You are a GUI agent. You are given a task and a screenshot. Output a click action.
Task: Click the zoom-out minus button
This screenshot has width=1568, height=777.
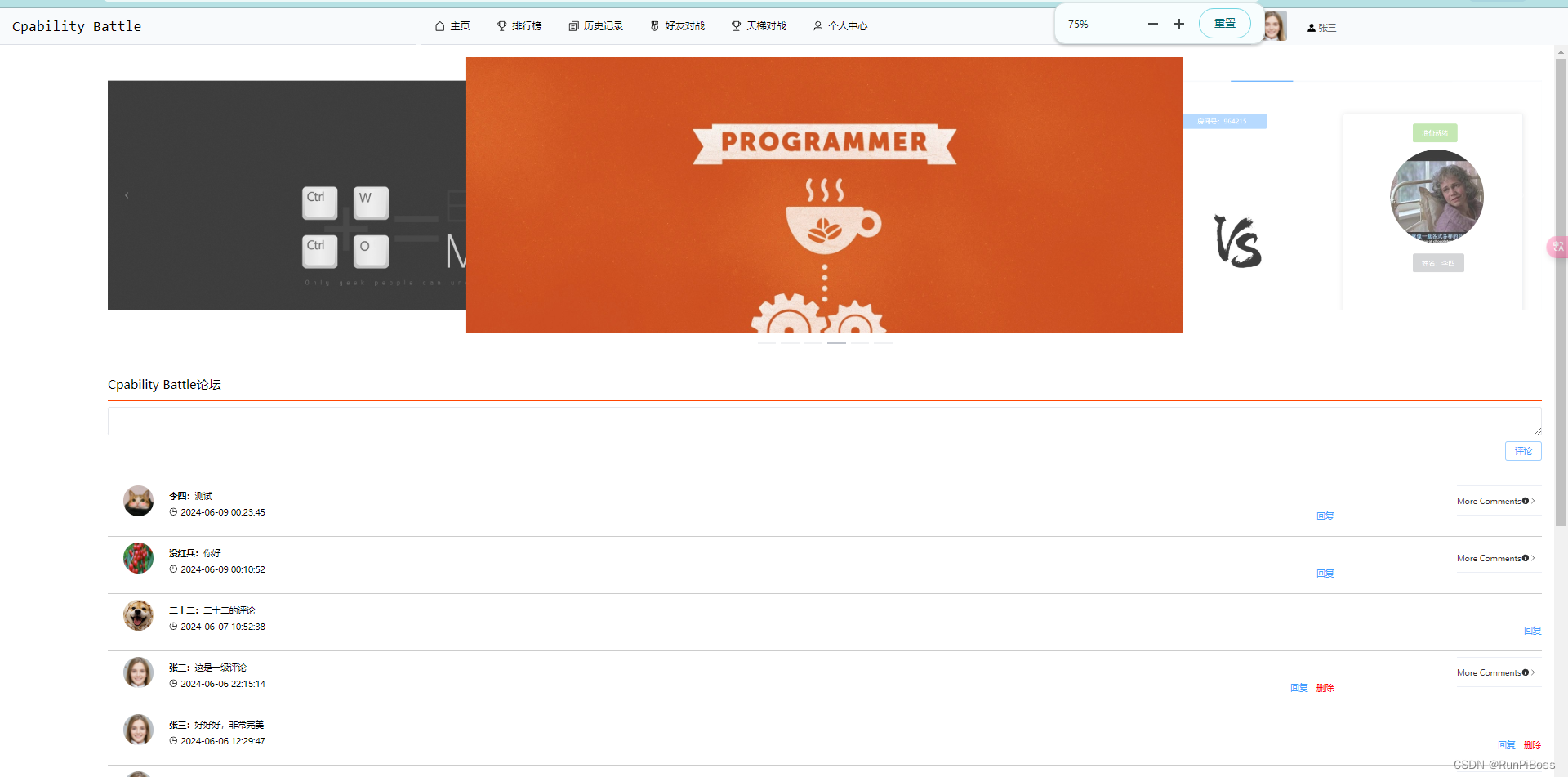coord(1153,24)
